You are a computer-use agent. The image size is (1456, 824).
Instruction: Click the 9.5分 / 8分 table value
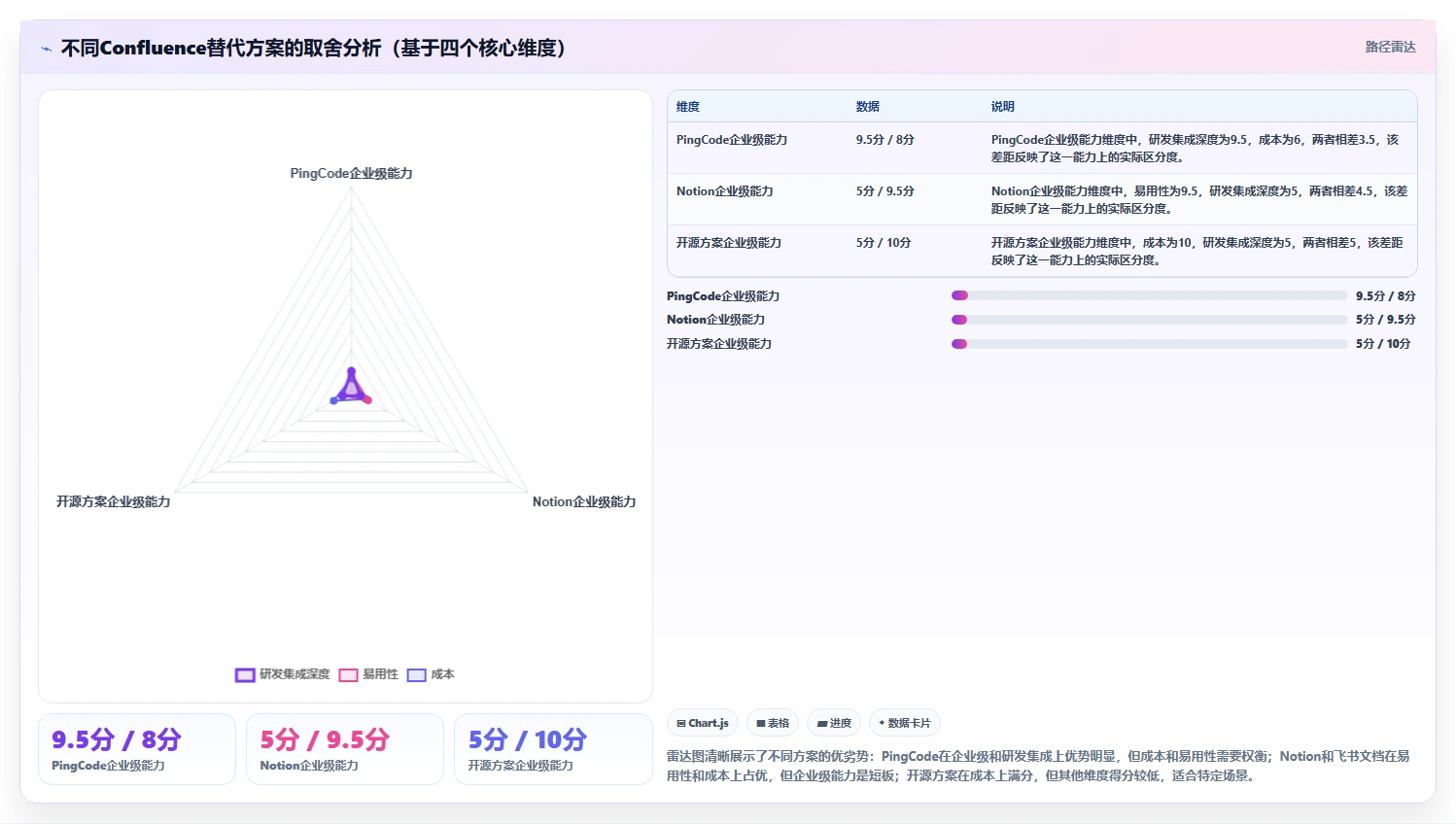pyautogui.click(x=885, y=140)
